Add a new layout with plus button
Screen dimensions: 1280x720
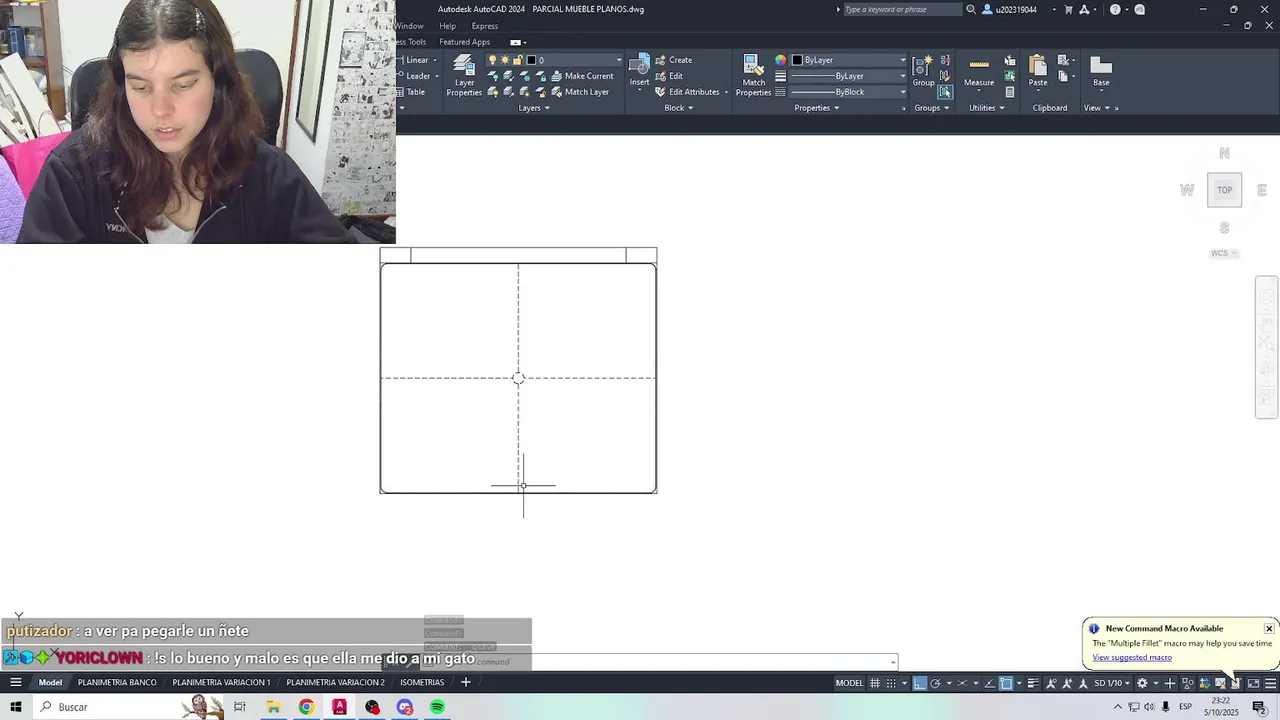click(x=465, y=682)
